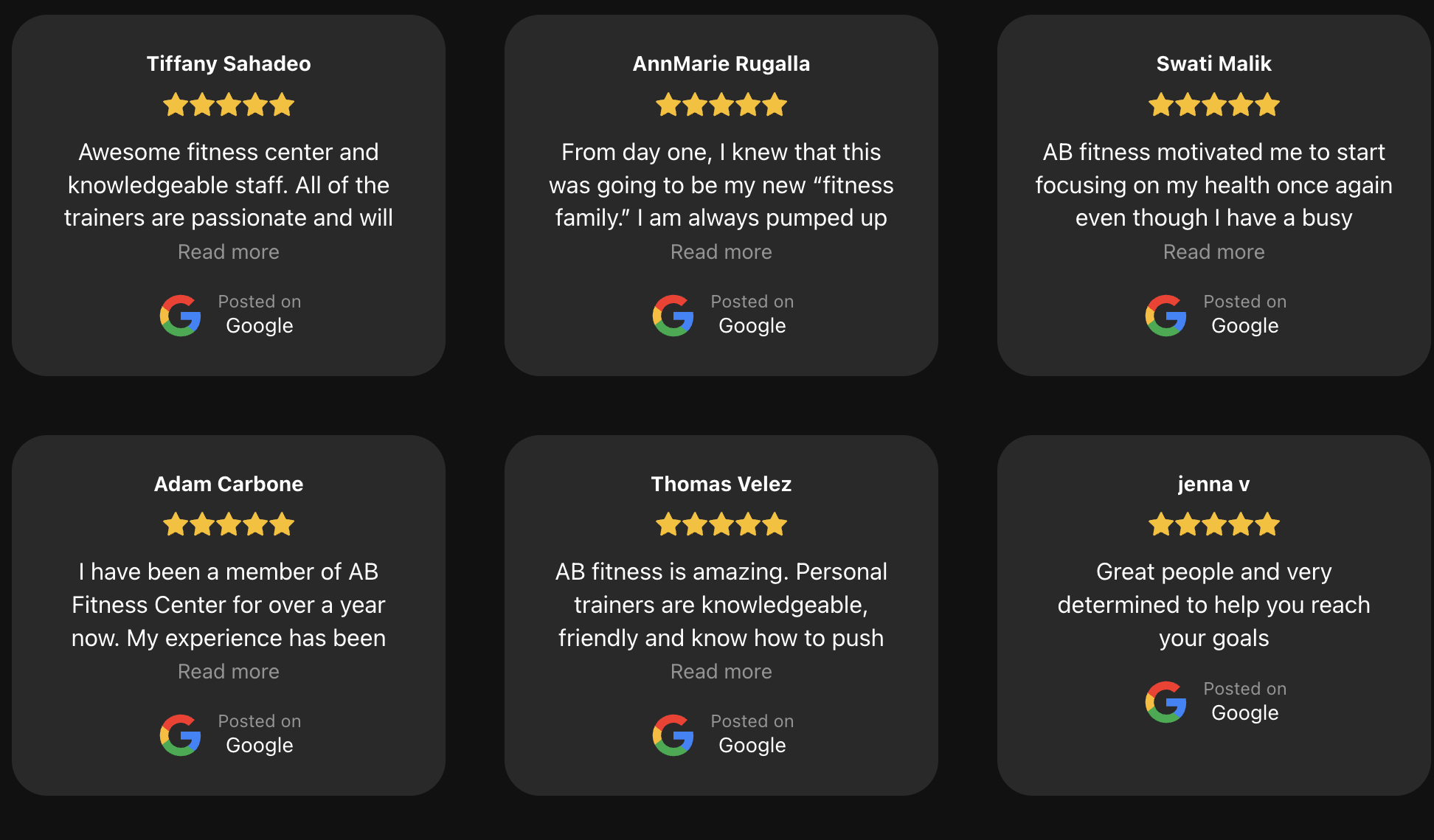Click Google logo in Thomas Velez's review

coord(673,735)
